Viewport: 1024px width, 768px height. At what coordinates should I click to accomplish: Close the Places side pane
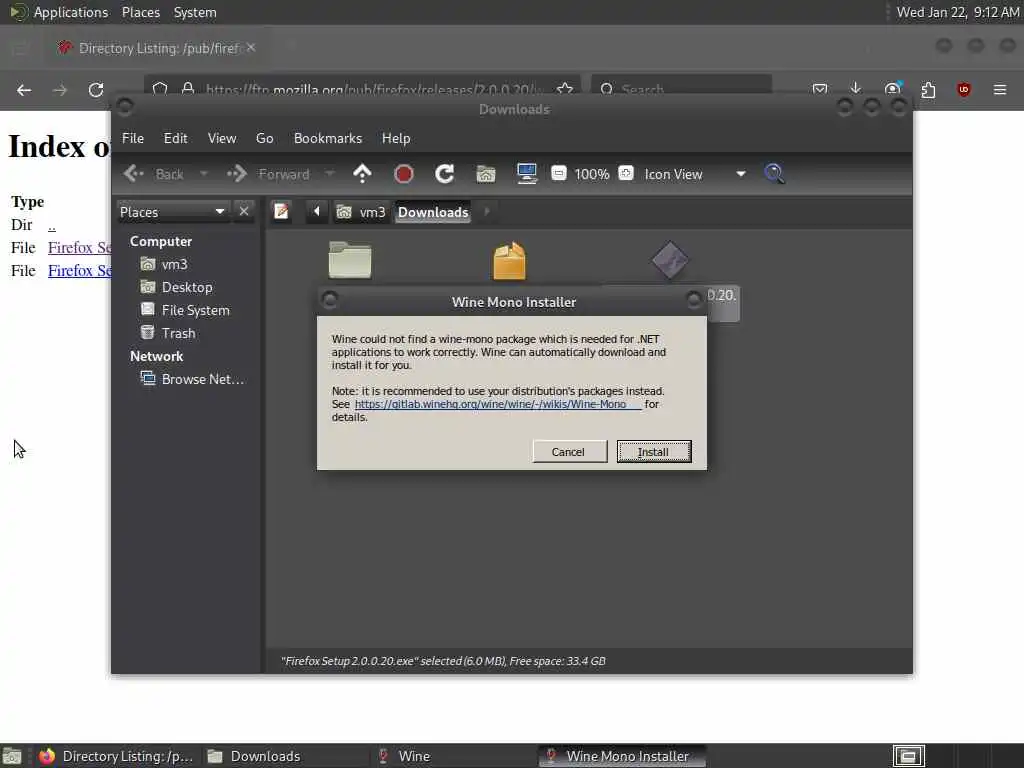244,212
